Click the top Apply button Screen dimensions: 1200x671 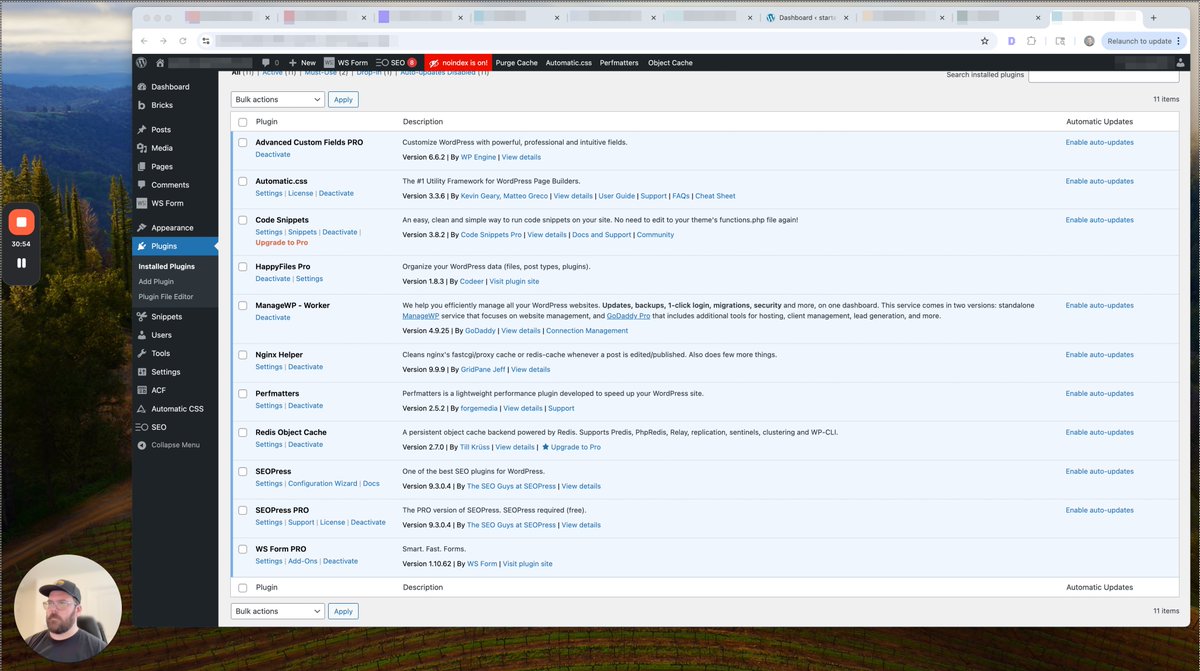pyautogui.click(x=343, y=100)
